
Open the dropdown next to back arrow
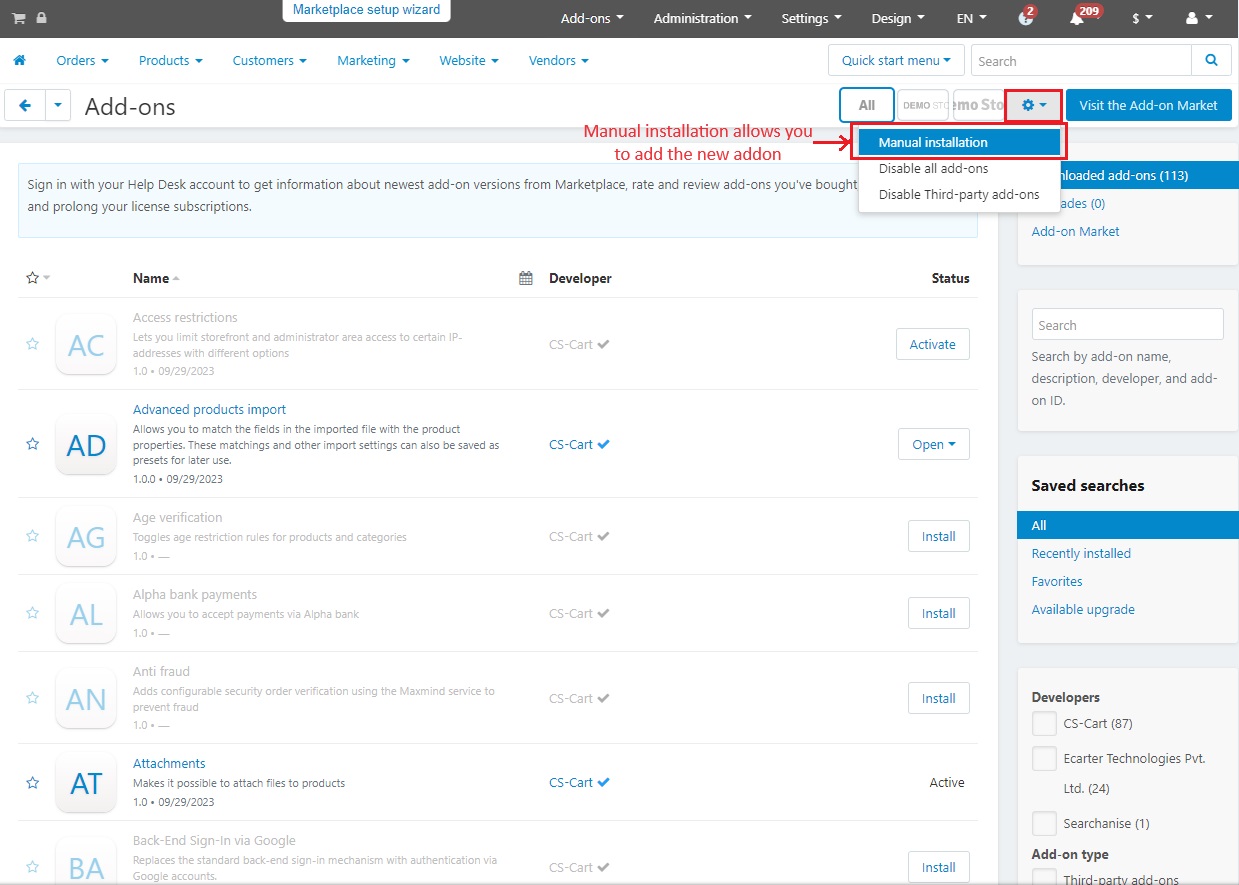58,105
